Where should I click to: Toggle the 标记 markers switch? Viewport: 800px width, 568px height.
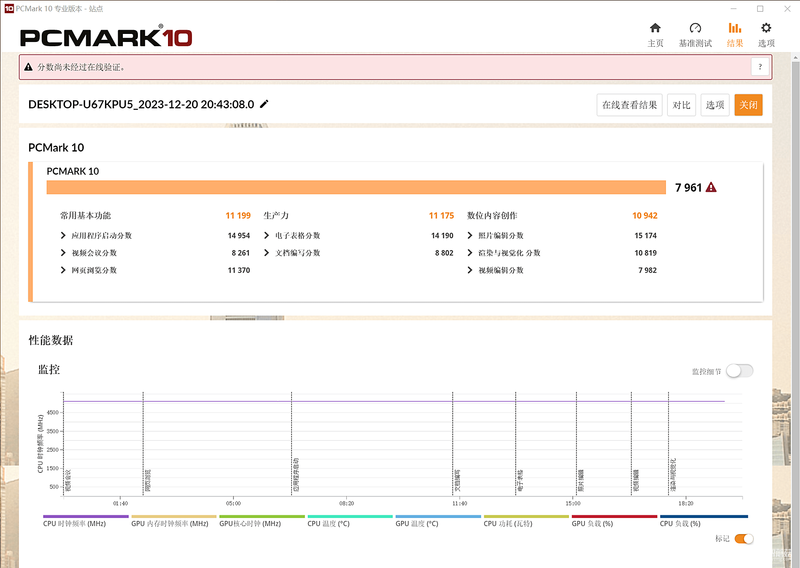click(744, 538)
